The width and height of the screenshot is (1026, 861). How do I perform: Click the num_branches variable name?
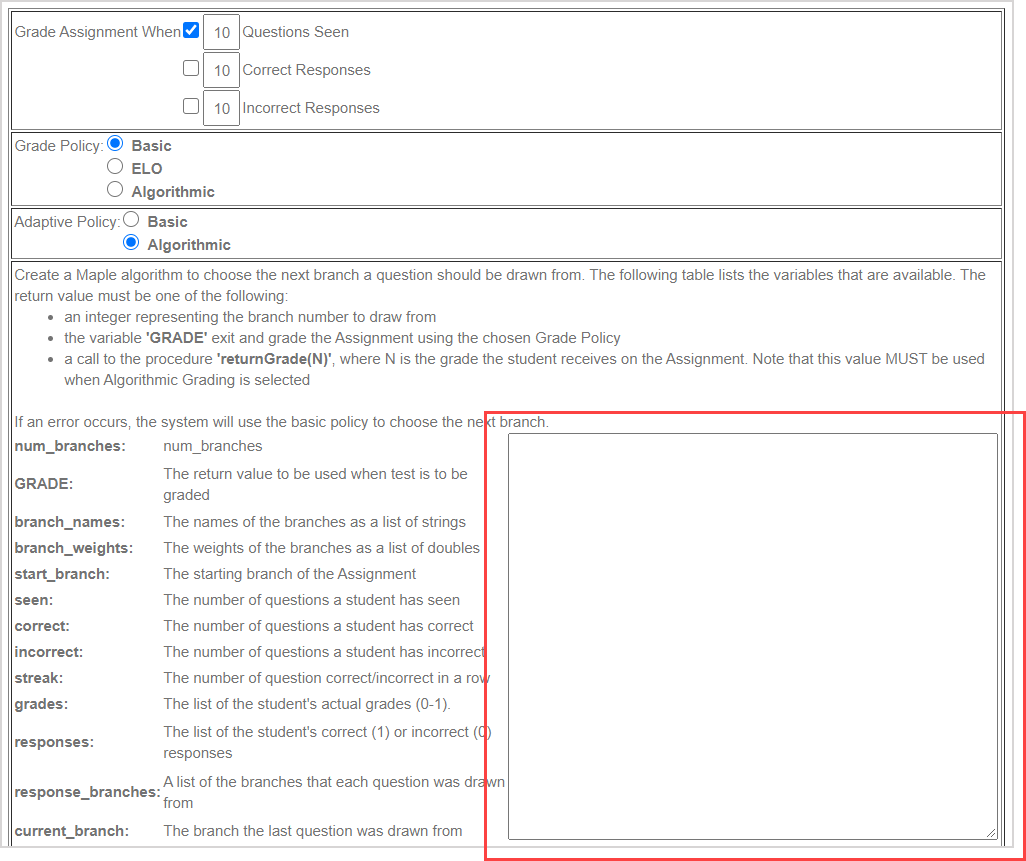[x=70, y=446]
